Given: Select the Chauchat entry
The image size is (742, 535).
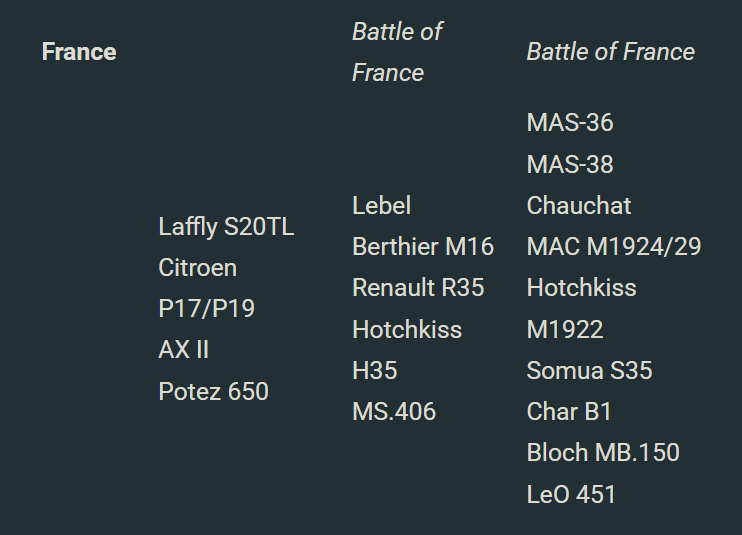Looking at the screenshot, I should 579,206.
